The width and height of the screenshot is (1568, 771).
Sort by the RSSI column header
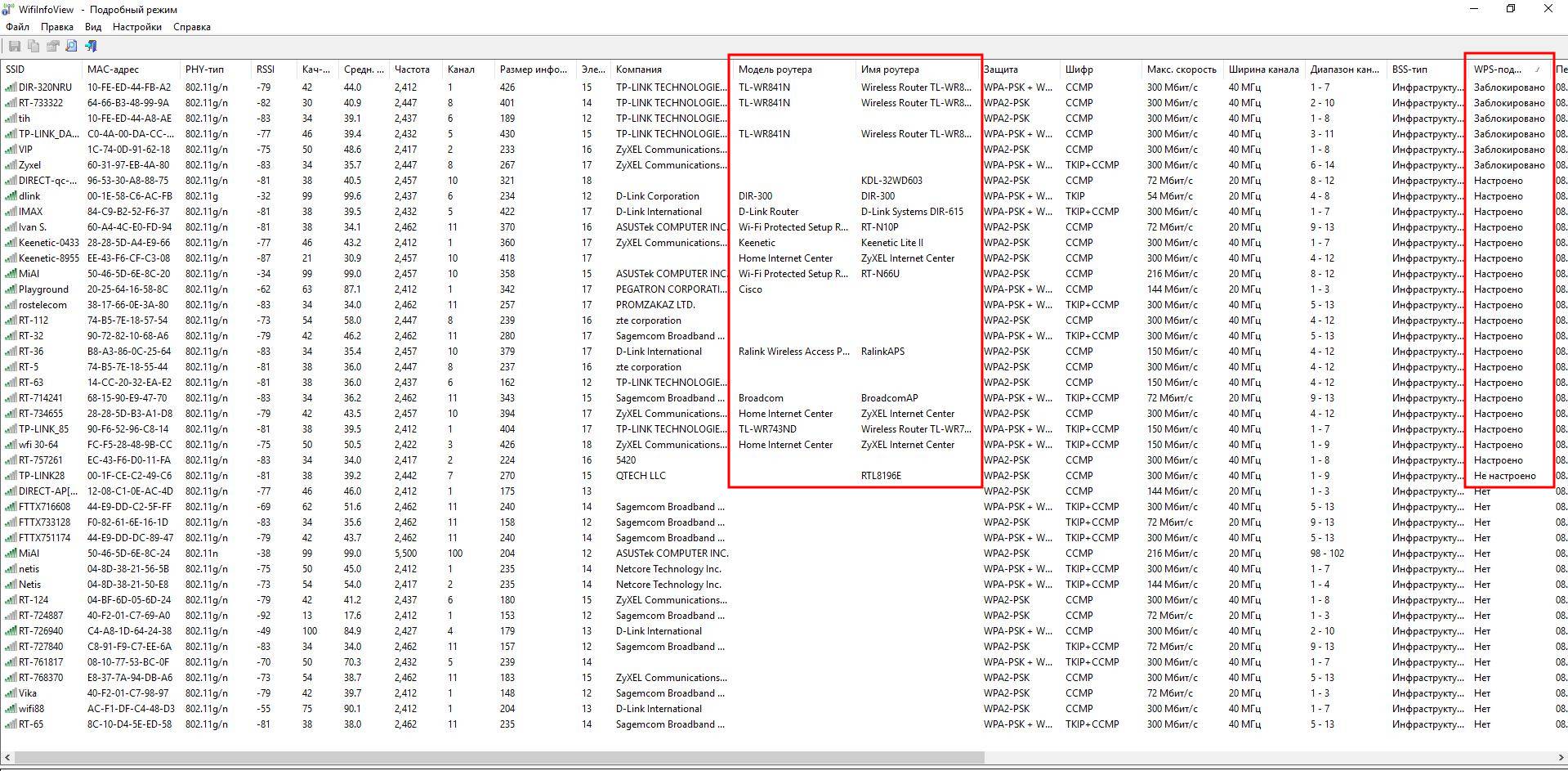pyautogui.click(x=265, y=69)
